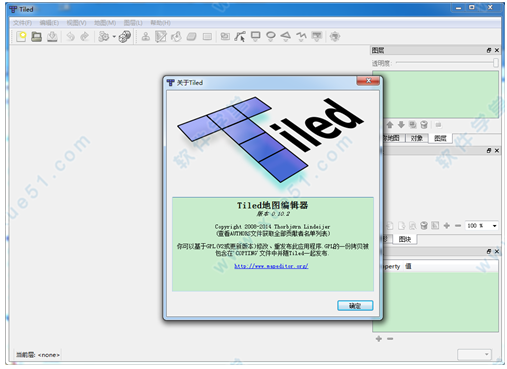Close the 关于Tiled dialog with its red X
Screen dimensions: 507x369
(368, 81)
